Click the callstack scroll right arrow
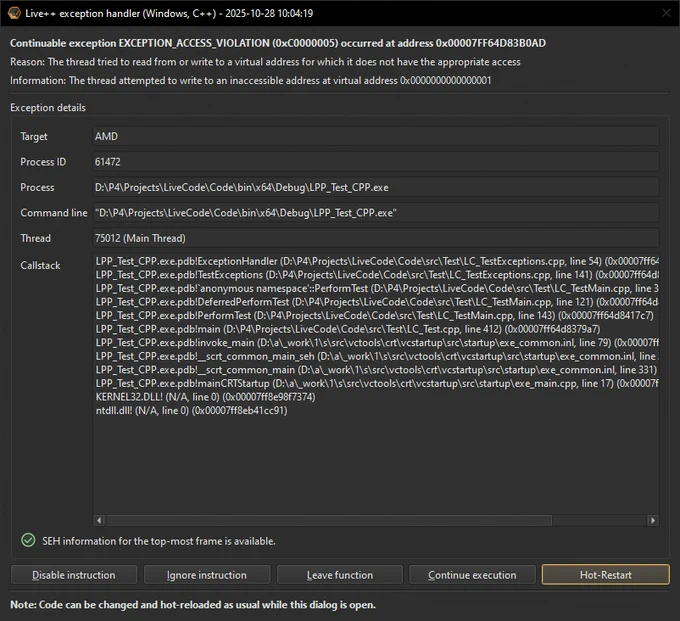 653,520
